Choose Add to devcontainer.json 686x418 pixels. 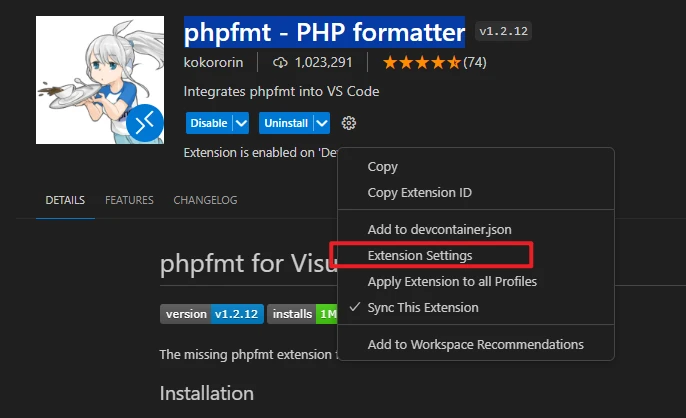coord(439,229)
